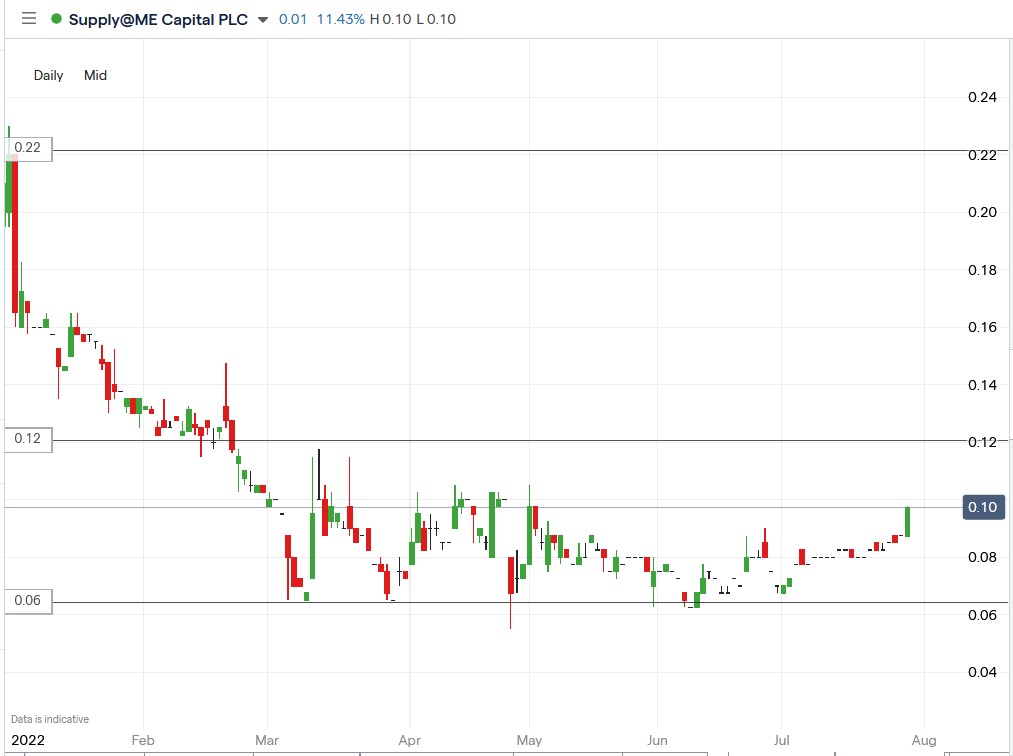
Task: Open the instrument selector dropdown arrow
Action: 262,19
